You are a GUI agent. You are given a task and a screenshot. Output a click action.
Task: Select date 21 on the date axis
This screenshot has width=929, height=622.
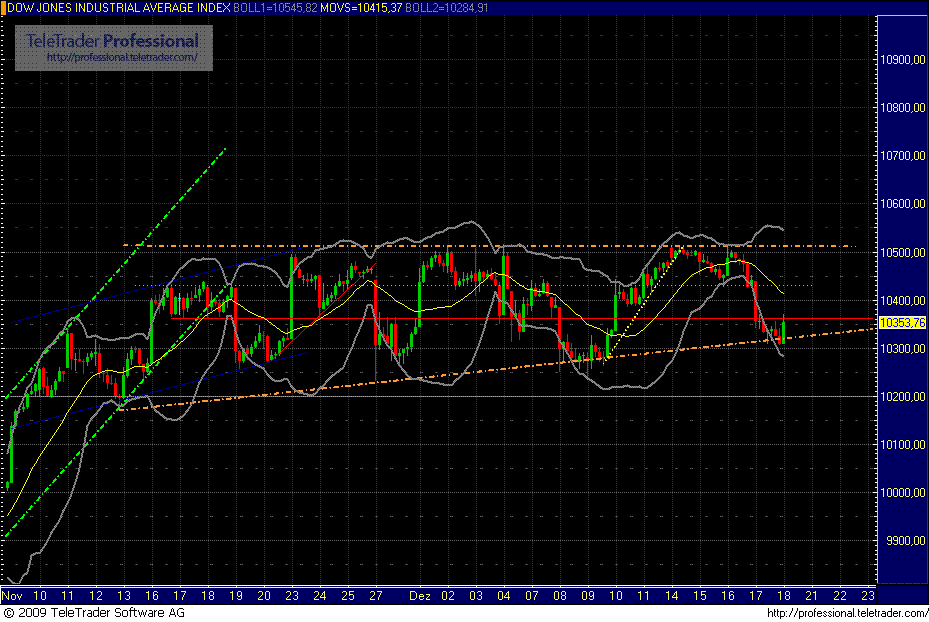(x=812, y=595)
